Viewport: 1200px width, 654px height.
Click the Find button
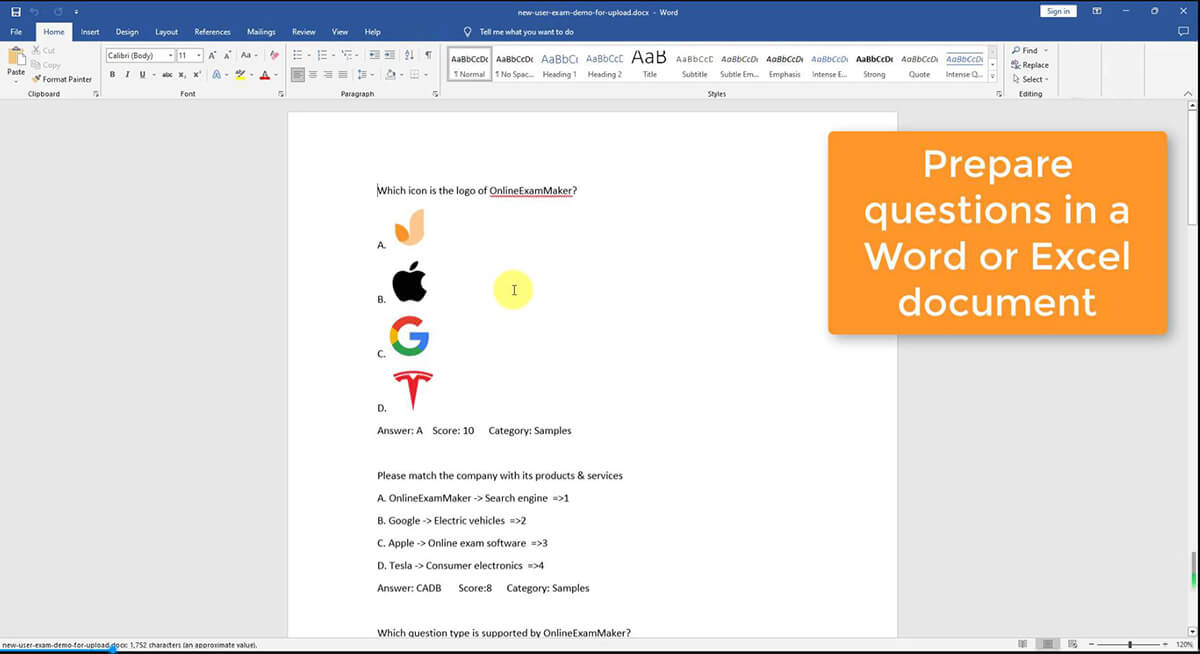[1025, 50]
